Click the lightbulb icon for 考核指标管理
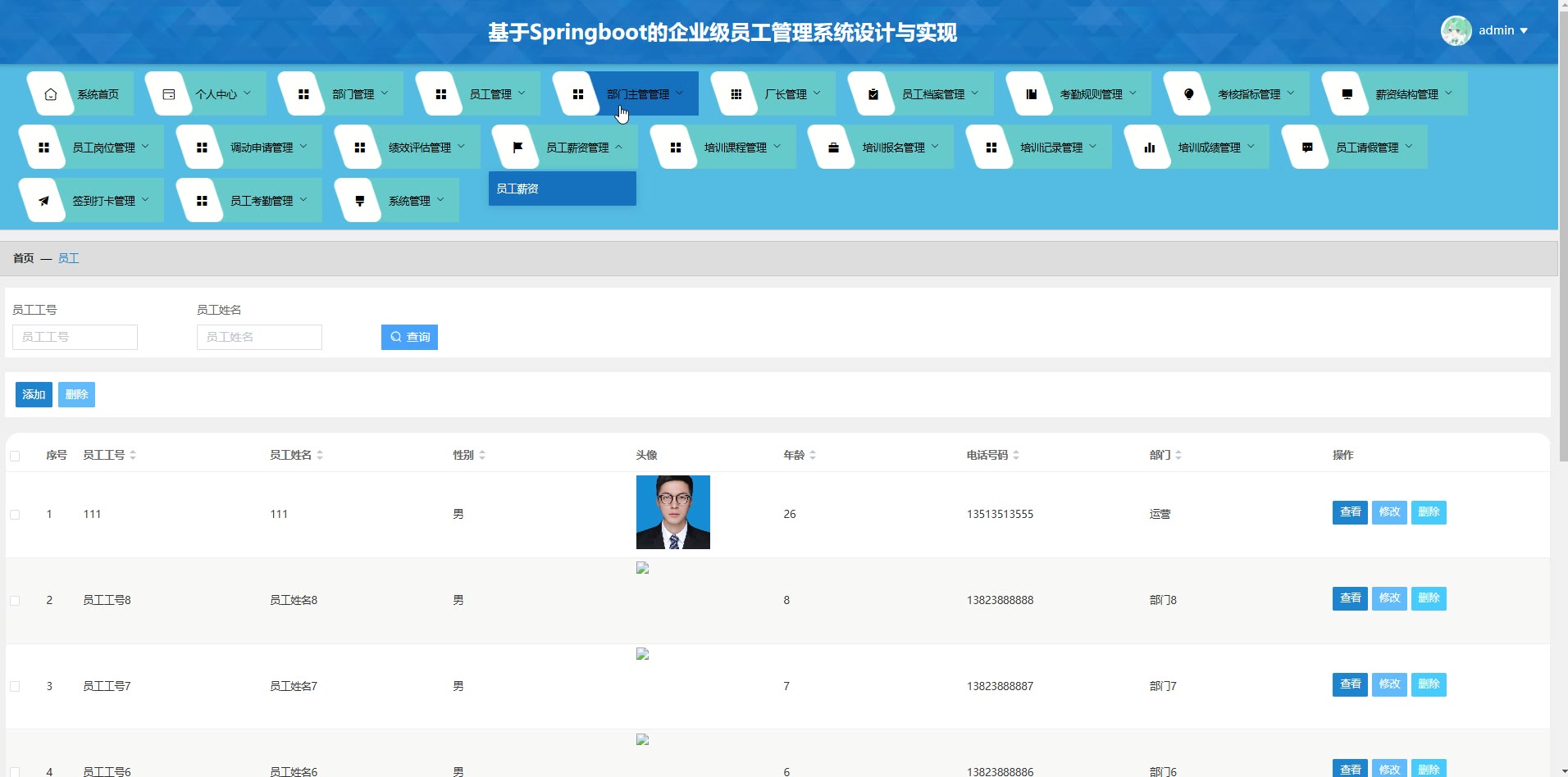Image resolution: width=1568 pixels, height=777 pixels. coord(1188,94)
